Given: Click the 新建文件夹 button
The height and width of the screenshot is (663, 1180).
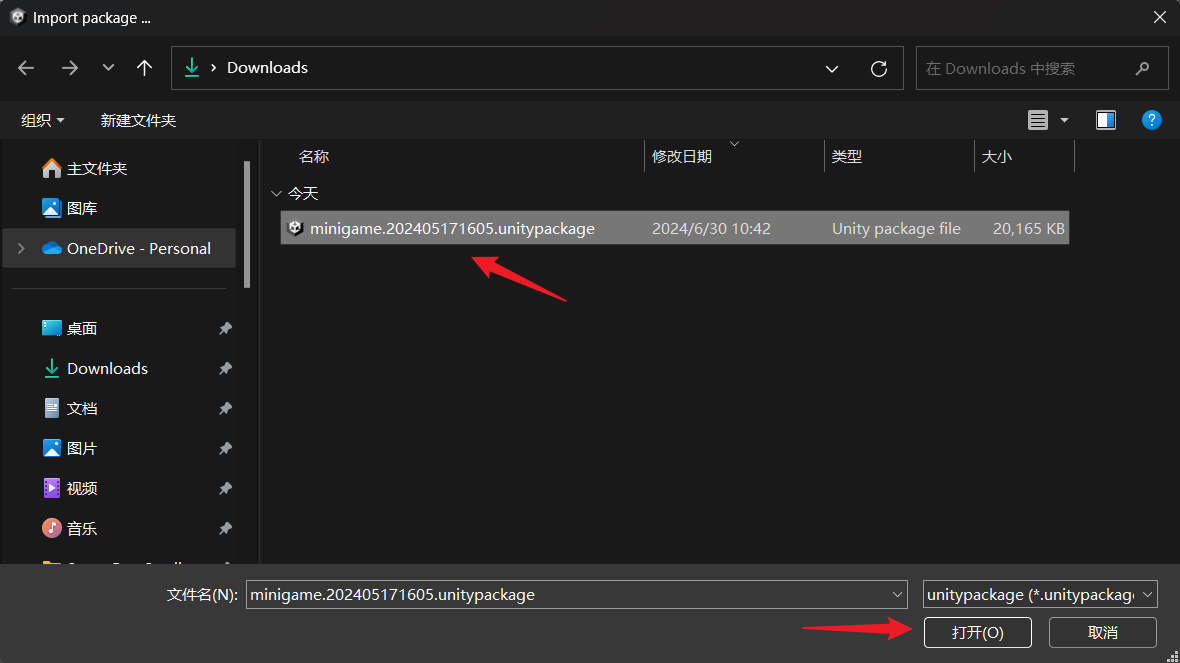Looking at the screenshot, I should 138,119.
